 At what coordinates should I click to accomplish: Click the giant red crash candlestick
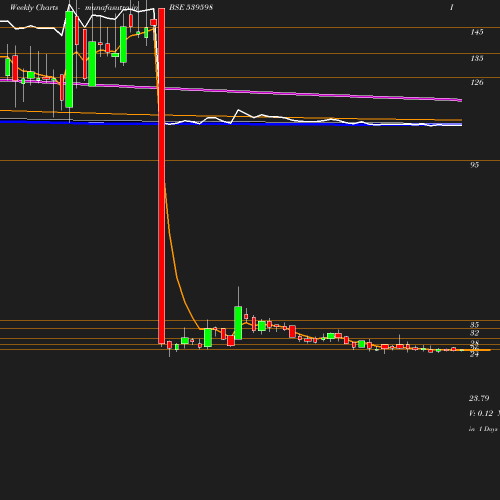click(162, 176)
